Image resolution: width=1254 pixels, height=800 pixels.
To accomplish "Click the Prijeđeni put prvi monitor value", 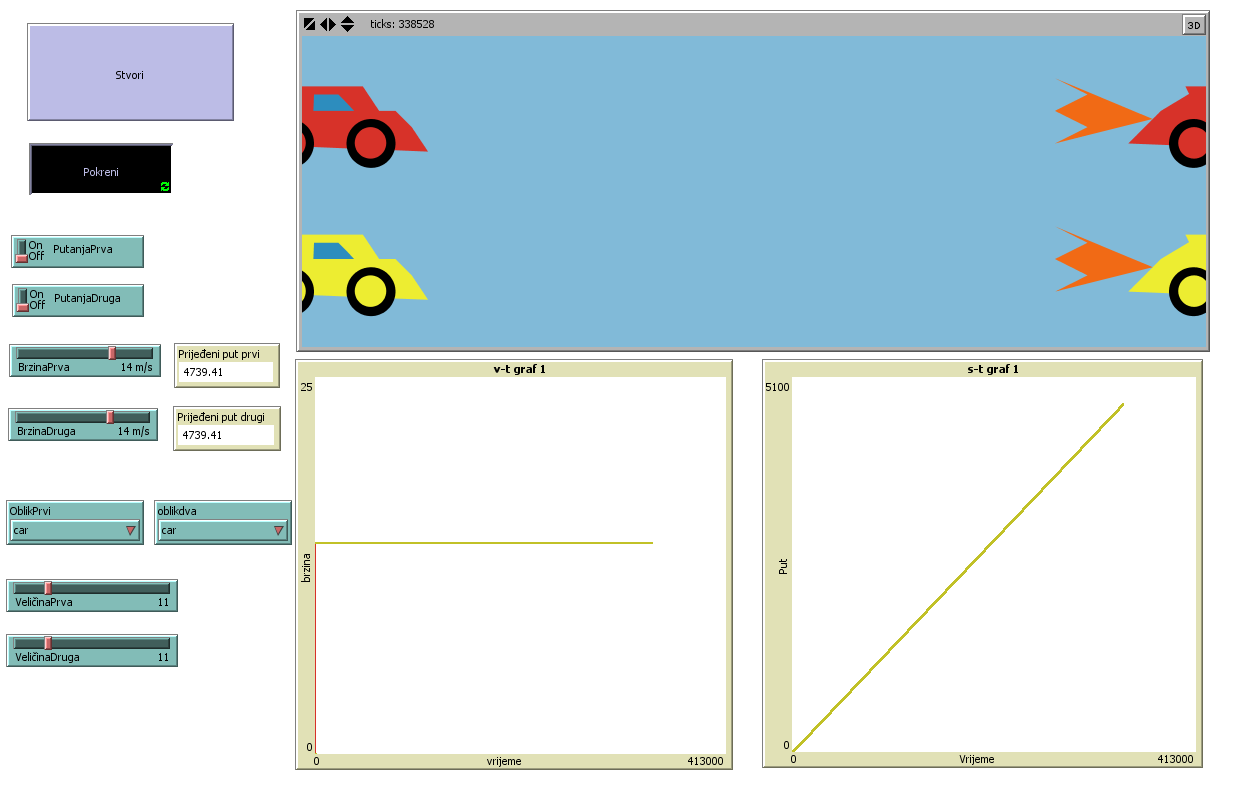I will pyautogui.click(x=224, y=372).
